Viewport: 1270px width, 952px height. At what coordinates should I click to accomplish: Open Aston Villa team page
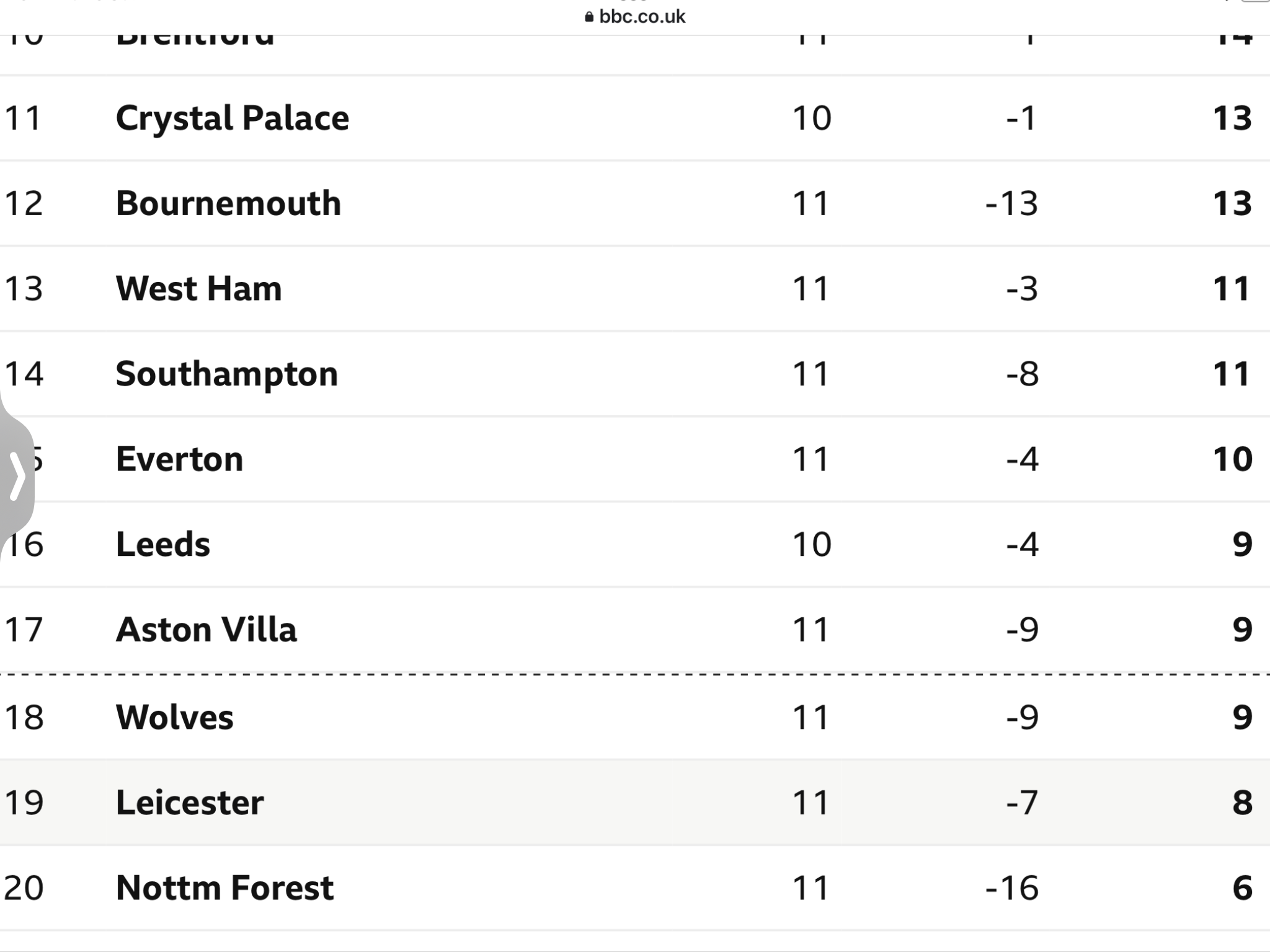pyautogui.click(x=206, y=630)
